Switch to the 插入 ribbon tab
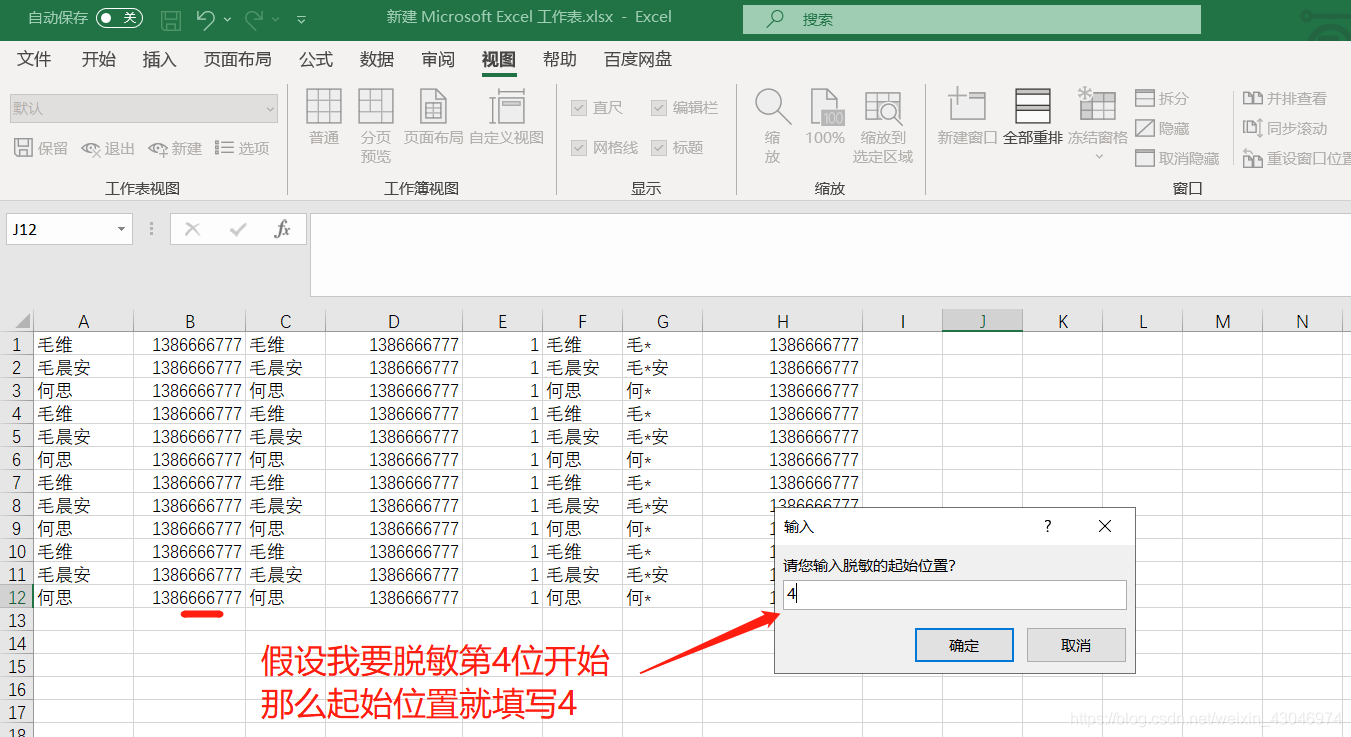The height and width of the screenshot is (737, 1351). click(x=159, y=60)
